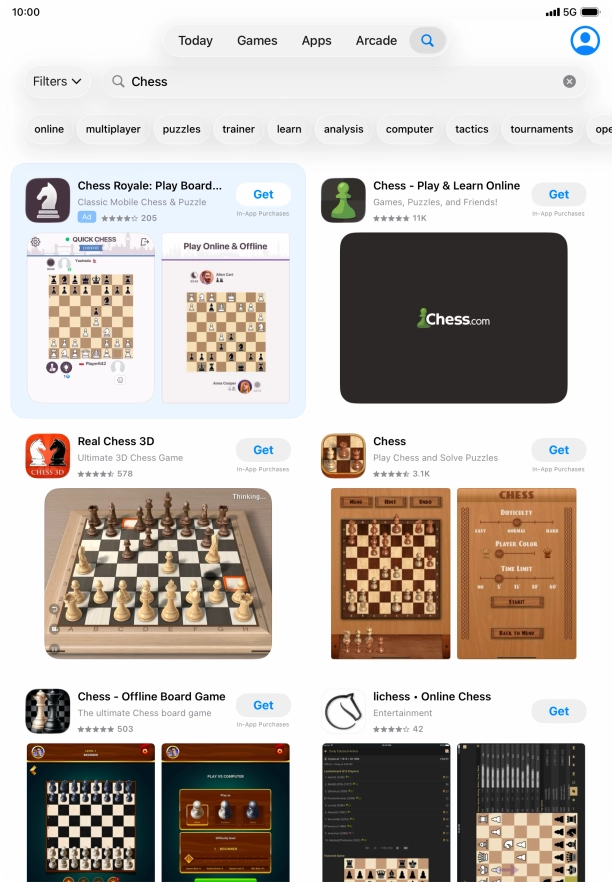Expand the Filters dropdown

pos(57,82)
